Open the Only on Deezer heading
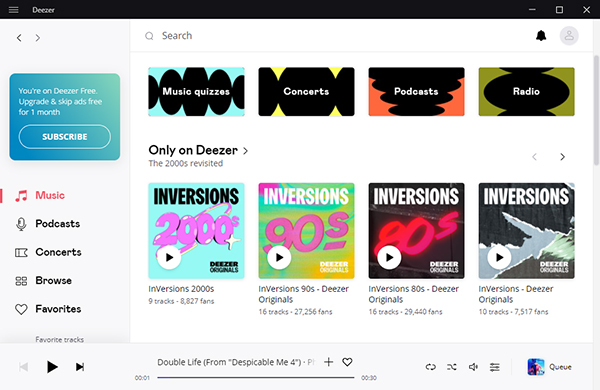 (x=193, y=150)
